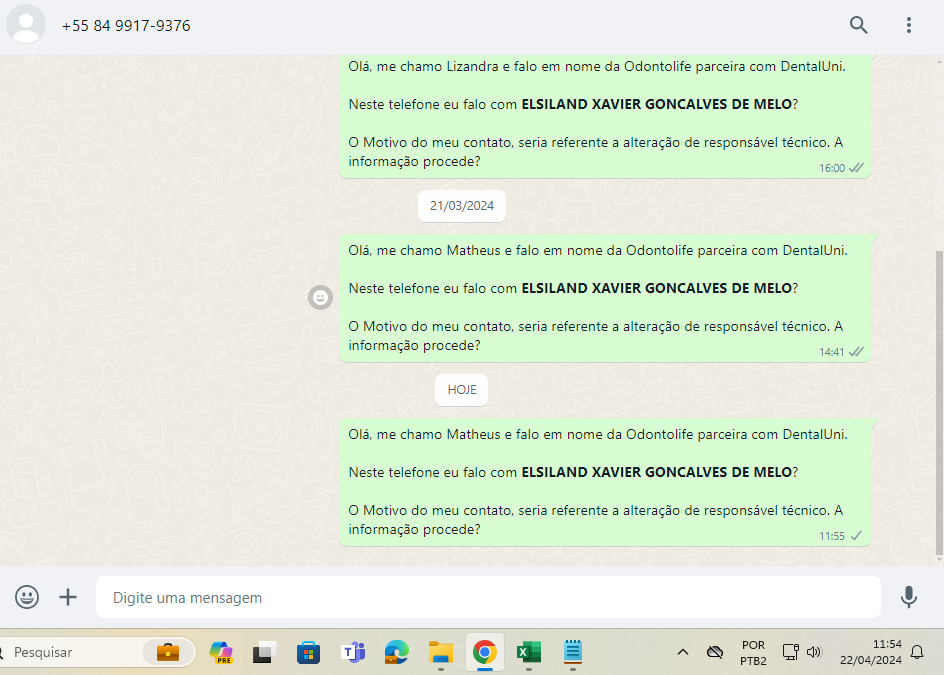The width and height of the screenshot is (944, 675).
Task: Select the message sent at 16:00
Action: click(x=605, y=115)
